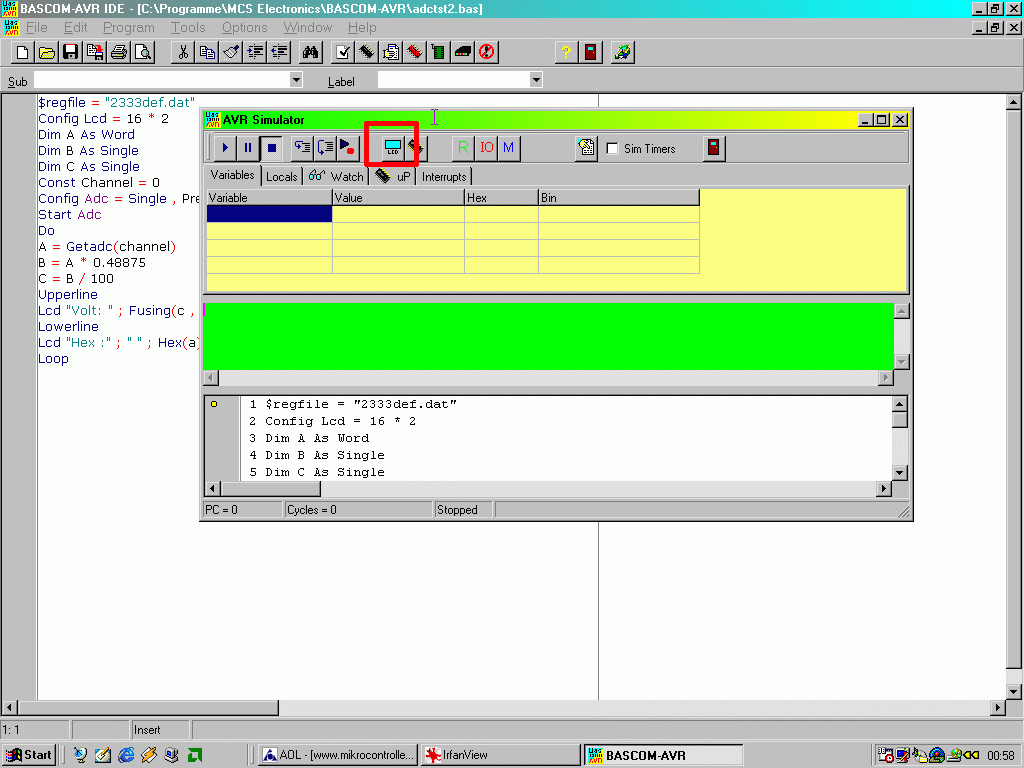1024x768 pixels.
Task: Open the Program menu
Action: tap(129, 27)
